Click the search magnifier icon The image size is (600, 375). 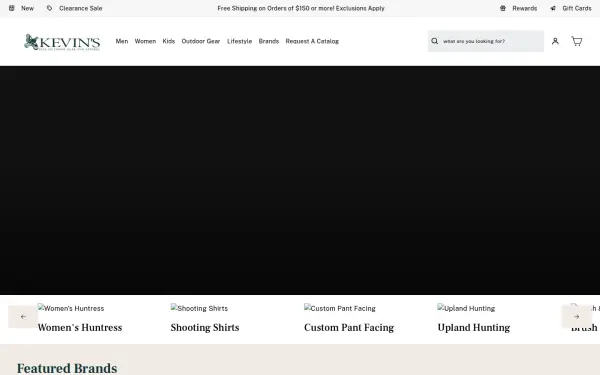(x=435, y=41)
